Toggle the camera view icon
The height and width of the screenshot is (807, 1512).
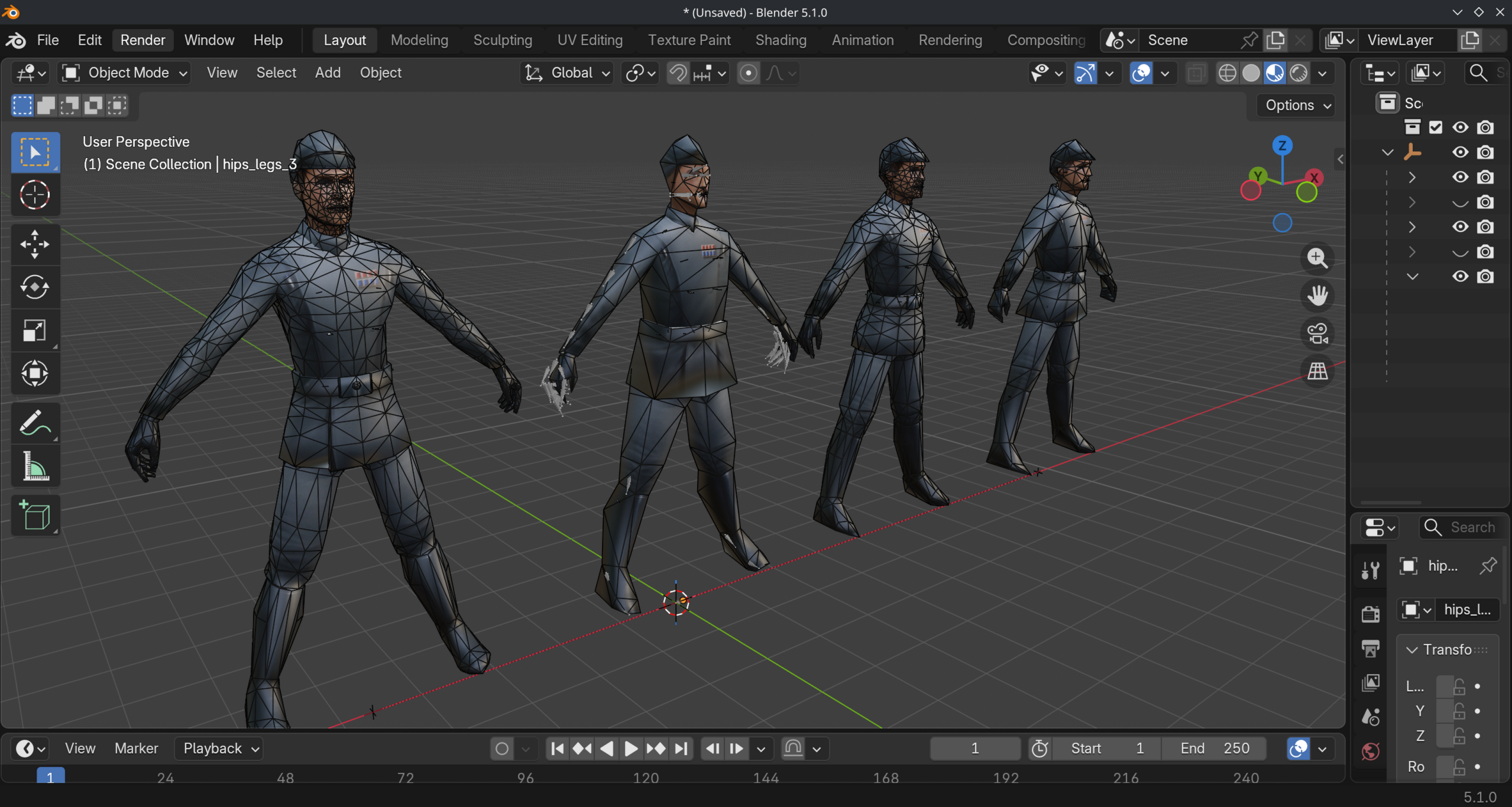point(1317,333)
